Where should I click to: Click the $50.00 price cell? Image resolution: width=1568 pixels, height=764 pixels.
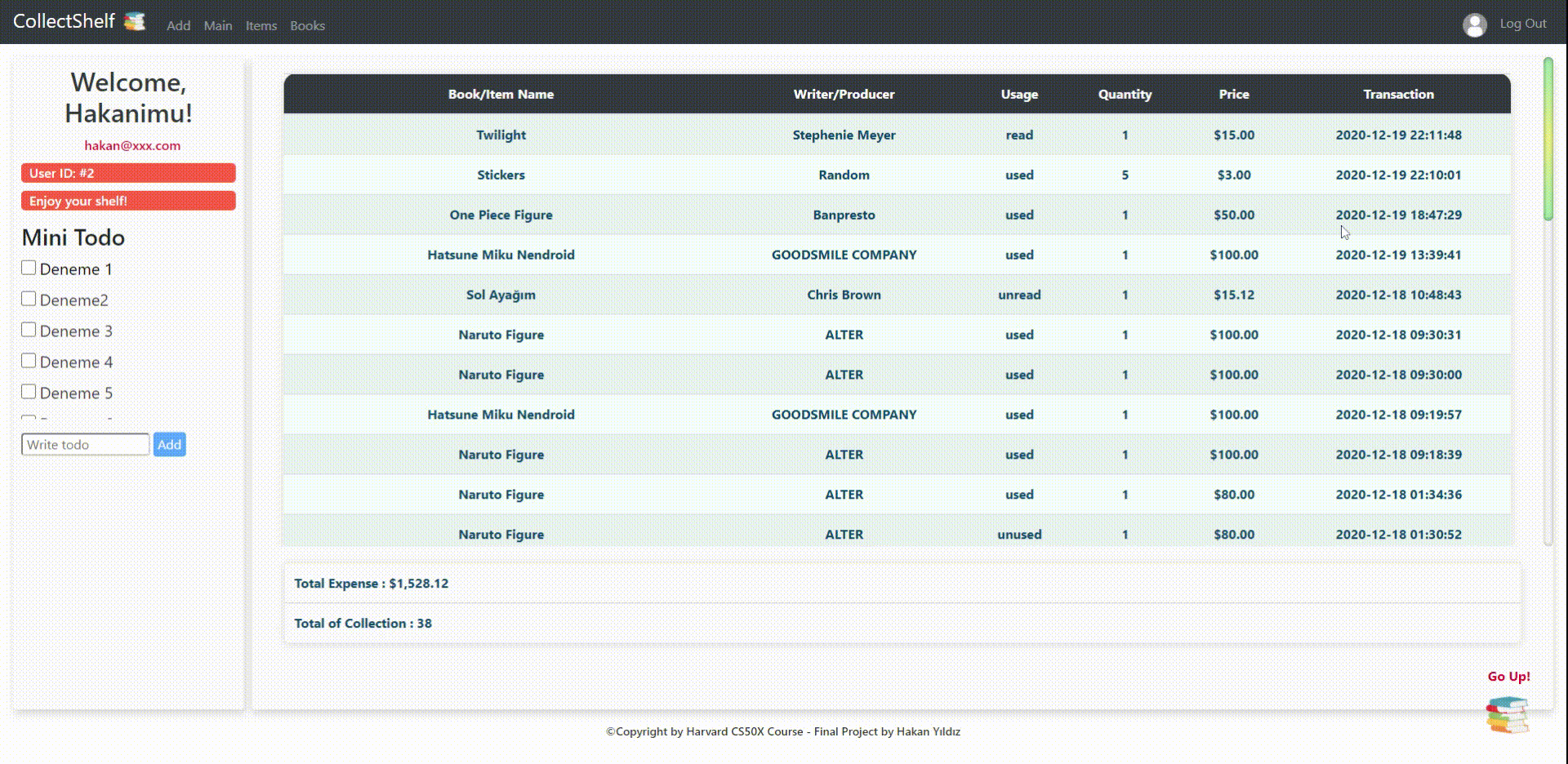coord(1234,215)
